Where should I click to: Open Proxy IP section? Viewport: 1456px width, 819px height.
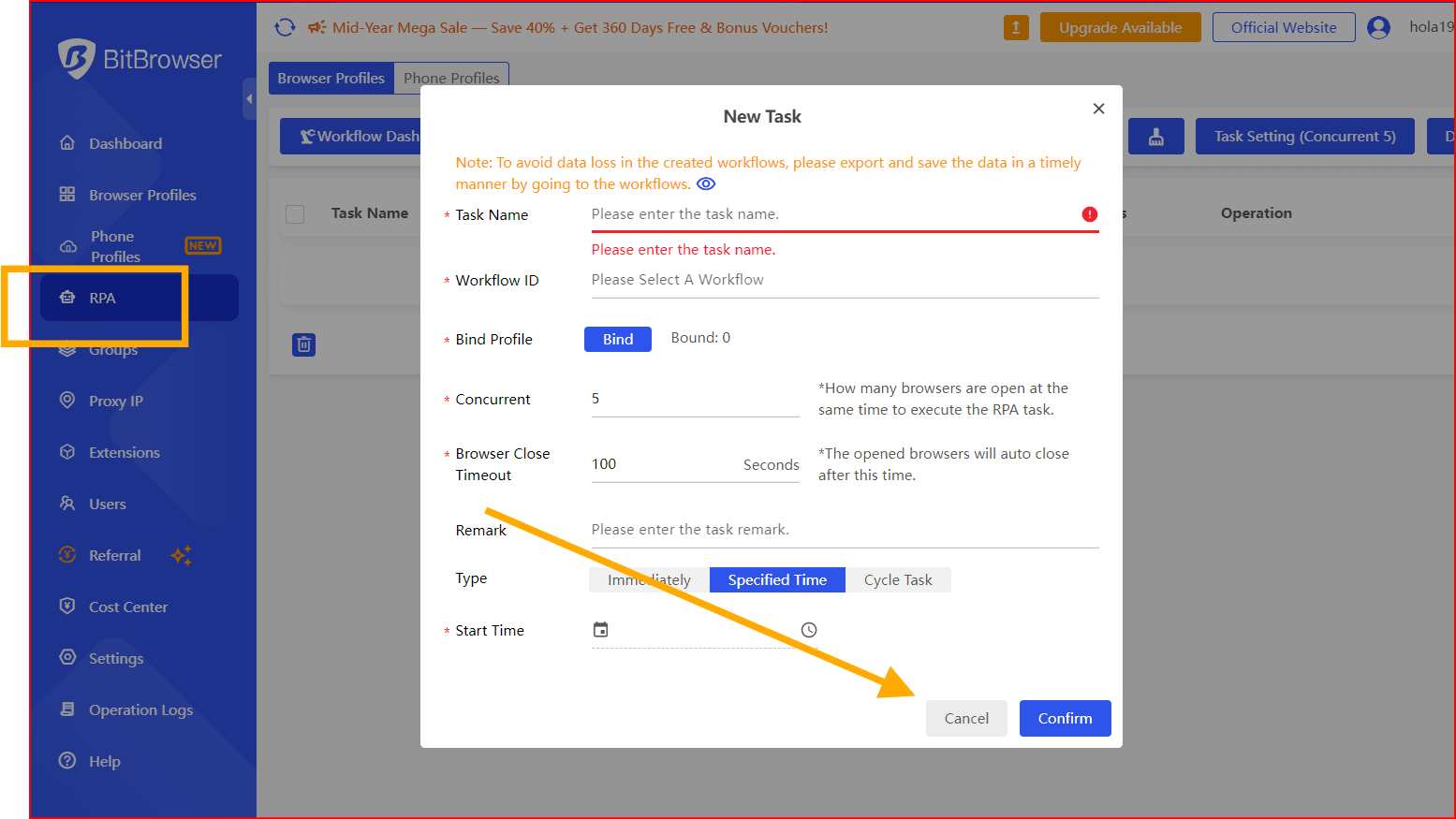click(116, 401)
